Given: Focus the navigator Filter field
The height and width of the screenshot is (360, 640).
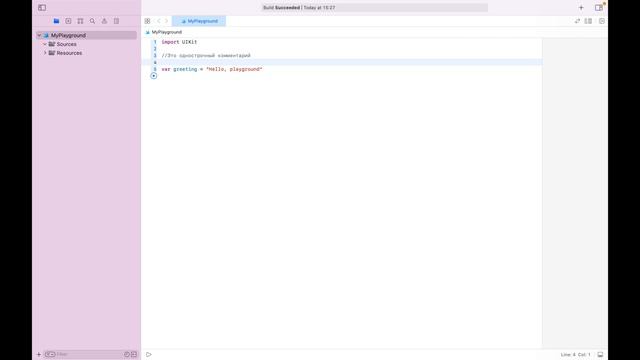Looking at the screenshot, I should click(89, 354).
